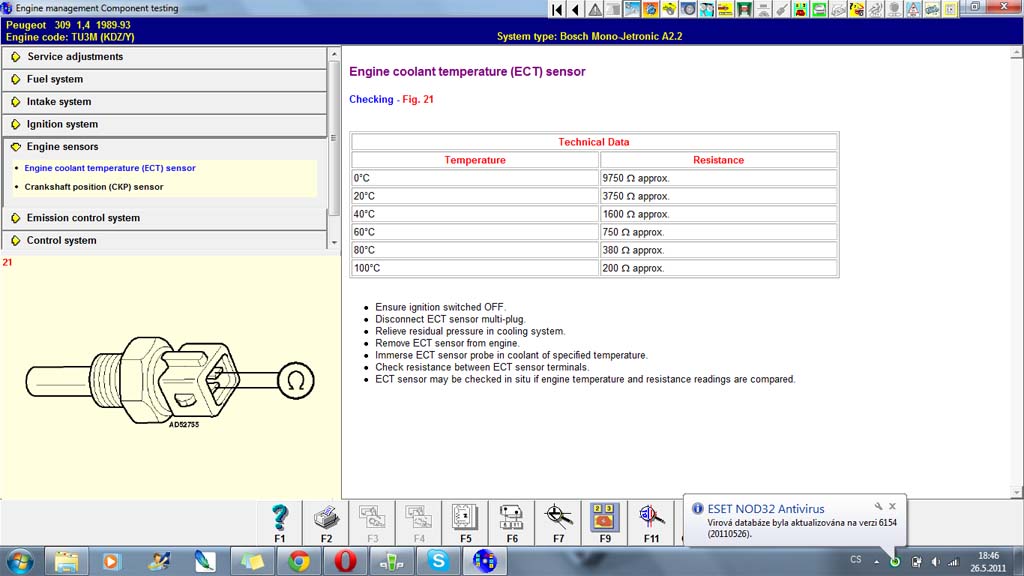The width and height of the screenshot is (1024, 576).
Task: Collapse the Engine sensors section
Action: pyautogui.click(x=62, y=147)
